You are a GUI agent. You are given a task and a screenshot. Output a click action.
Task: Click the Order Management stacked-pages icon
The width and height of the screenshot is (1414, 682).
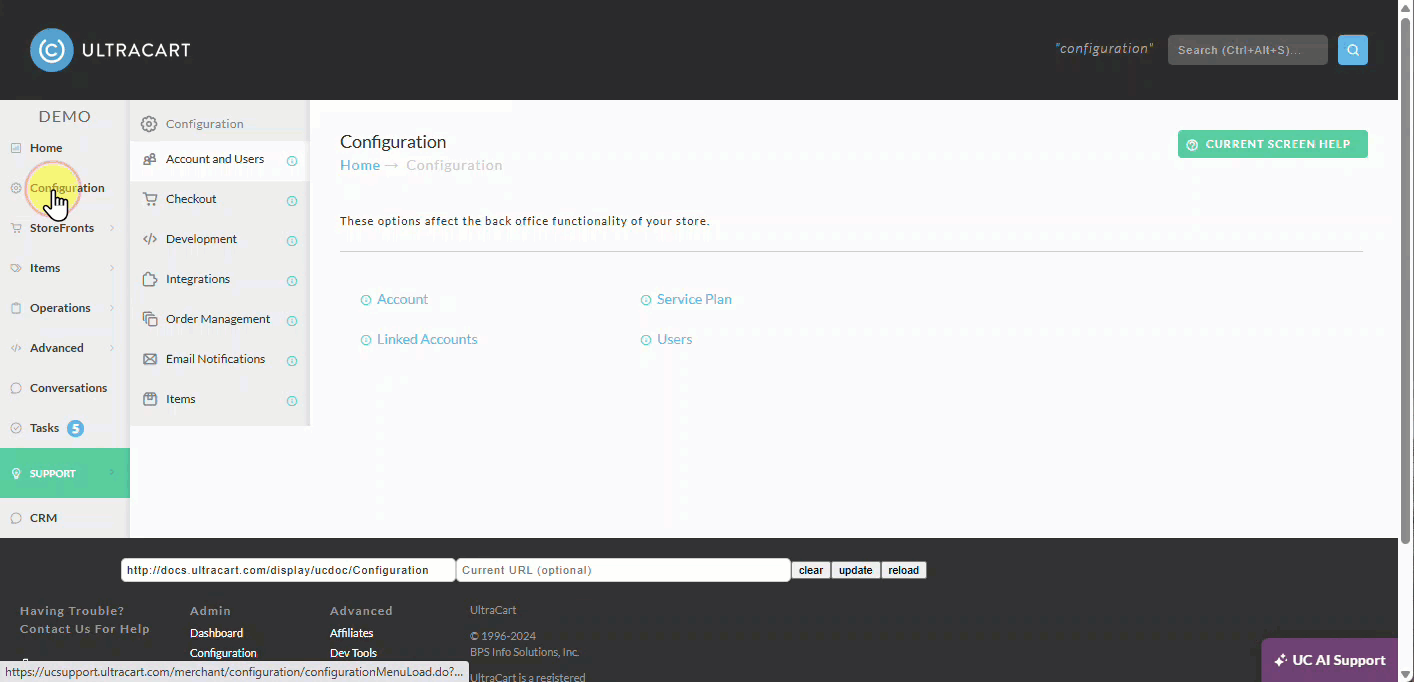(x=149, y=319)
